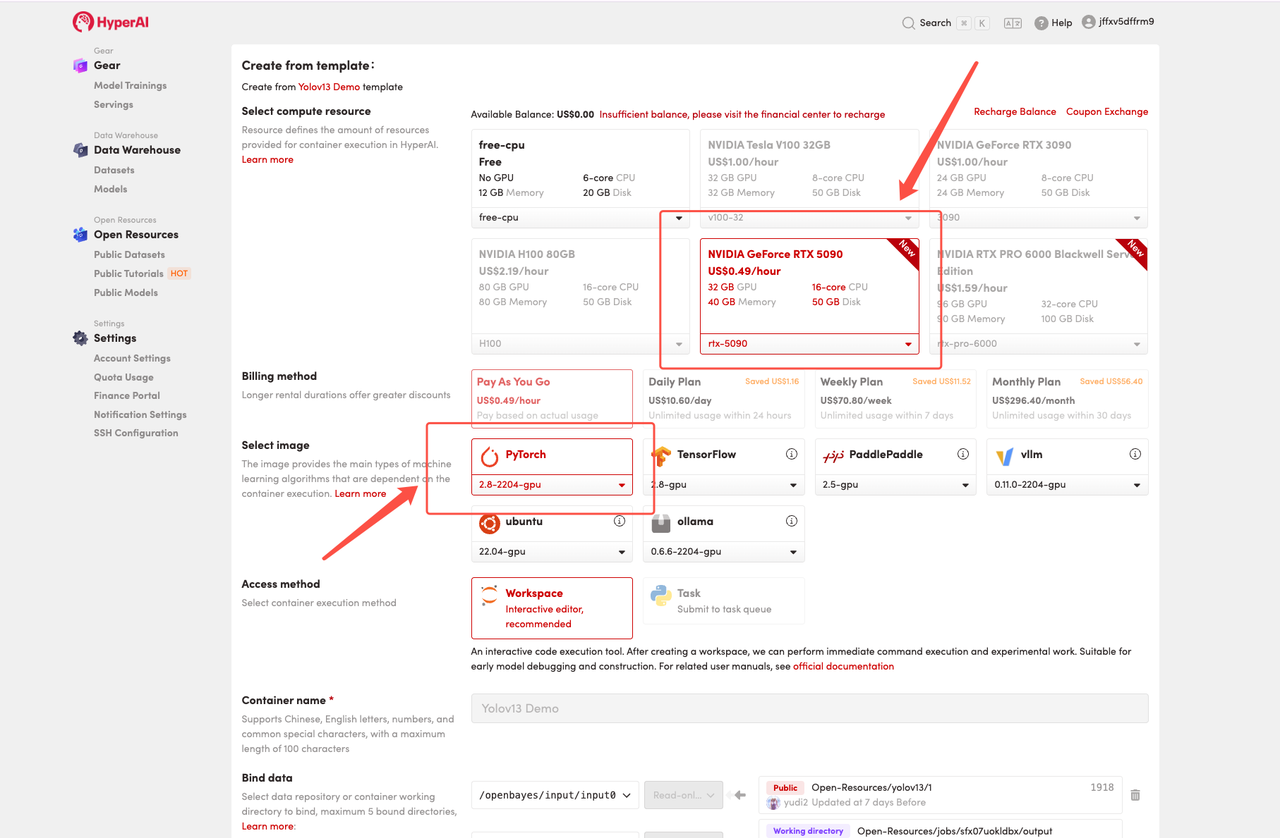The image size is (1280, 838).
Task: Click the Yolov13 Demo template link
Action: pyautogui.click(x=329, y=87)
